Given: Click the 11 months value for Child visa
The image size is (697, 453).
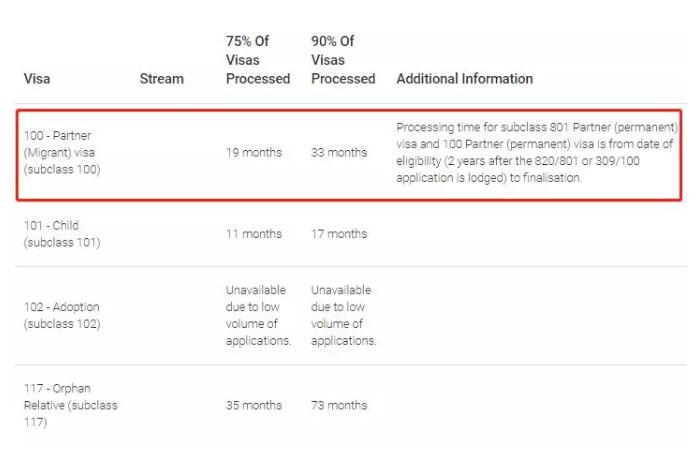Looking at the screenshot, I should click(254, 234).
